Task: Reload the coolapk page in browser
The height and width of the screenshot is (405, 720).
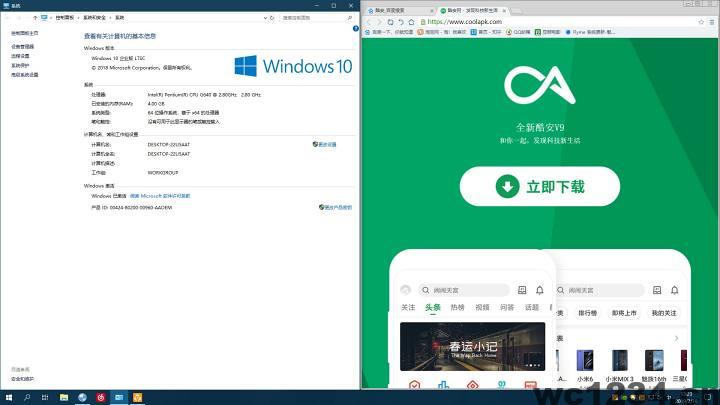Action: tap(390, 22)
